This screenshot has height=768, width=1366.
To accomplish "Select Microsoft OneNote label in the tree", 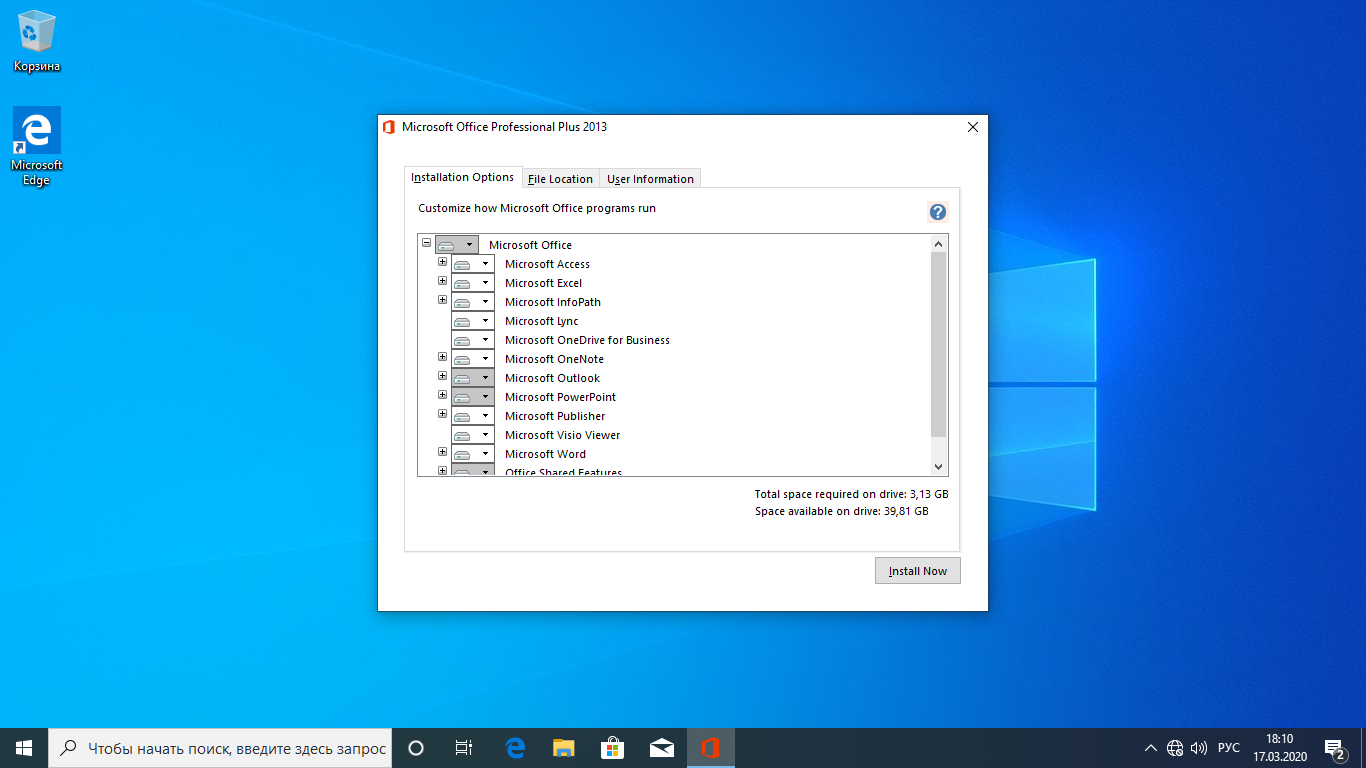I will coord(554,359).
